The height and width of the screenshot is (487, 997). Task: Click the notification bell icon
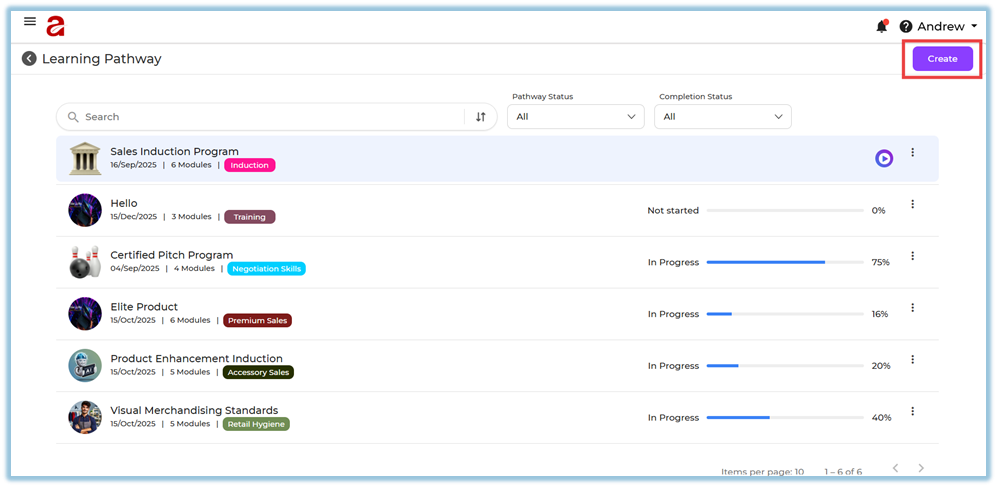(881, 27)
